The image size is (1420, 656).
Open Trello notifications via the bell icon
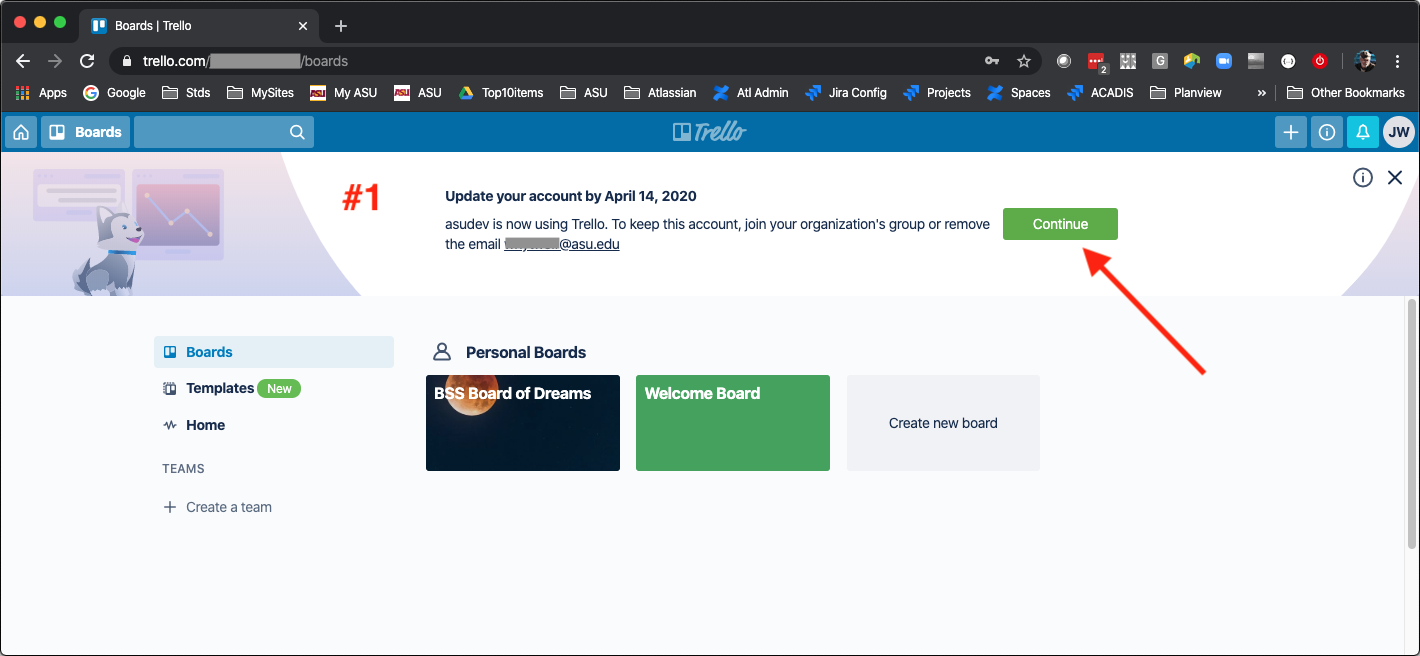tap(1362, 131)
